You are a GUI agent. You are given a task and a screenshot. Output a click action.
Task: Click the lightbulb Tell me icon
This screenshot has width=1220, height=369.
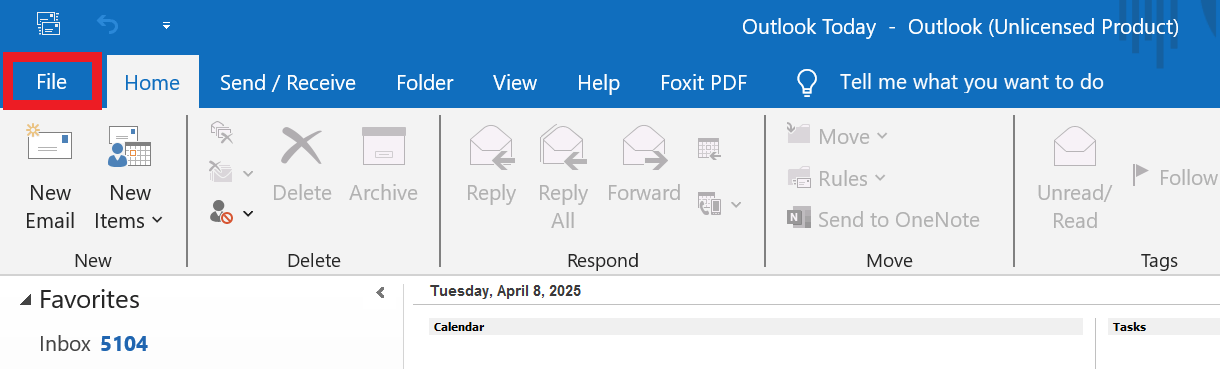click(x=807, y=83)
